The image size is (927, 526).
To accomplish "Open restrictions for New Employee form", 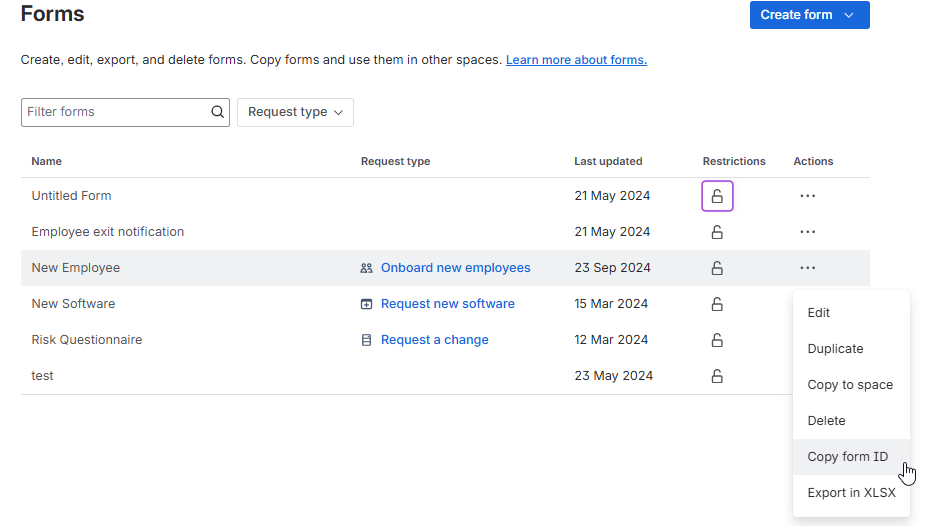I will point(717,268).
